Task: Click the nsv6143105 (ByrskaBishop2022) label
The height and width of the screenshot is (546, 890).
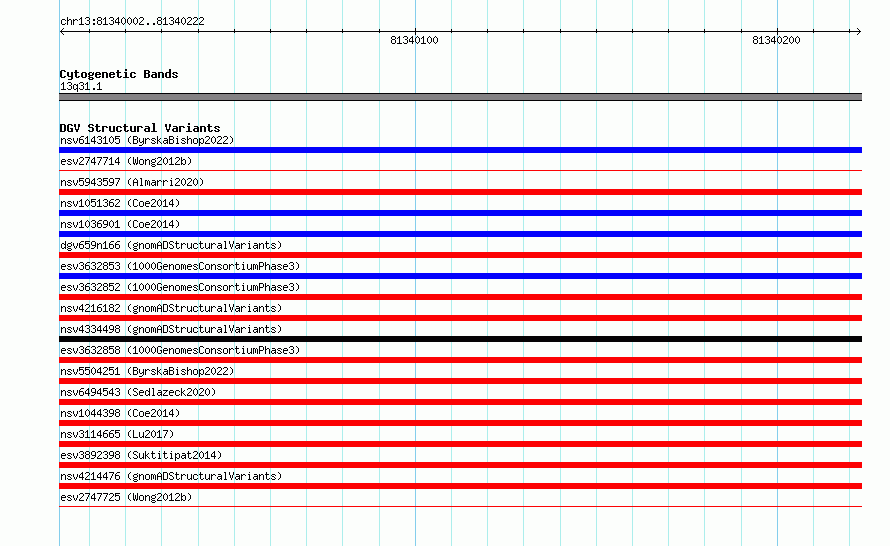Action: coord(147,140)
